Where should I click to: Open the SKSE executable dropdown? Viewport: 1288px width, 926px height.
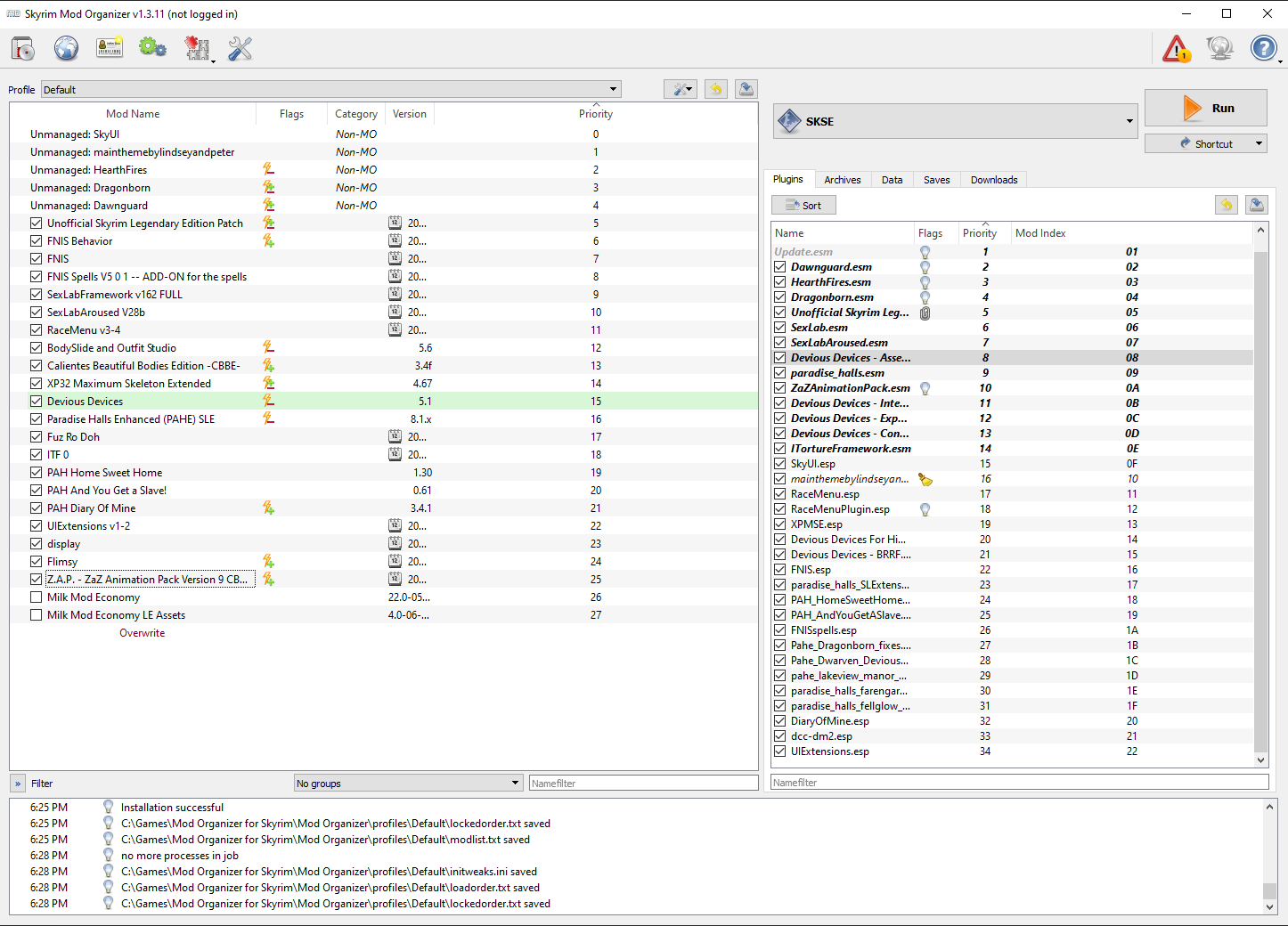click(956, 121)
